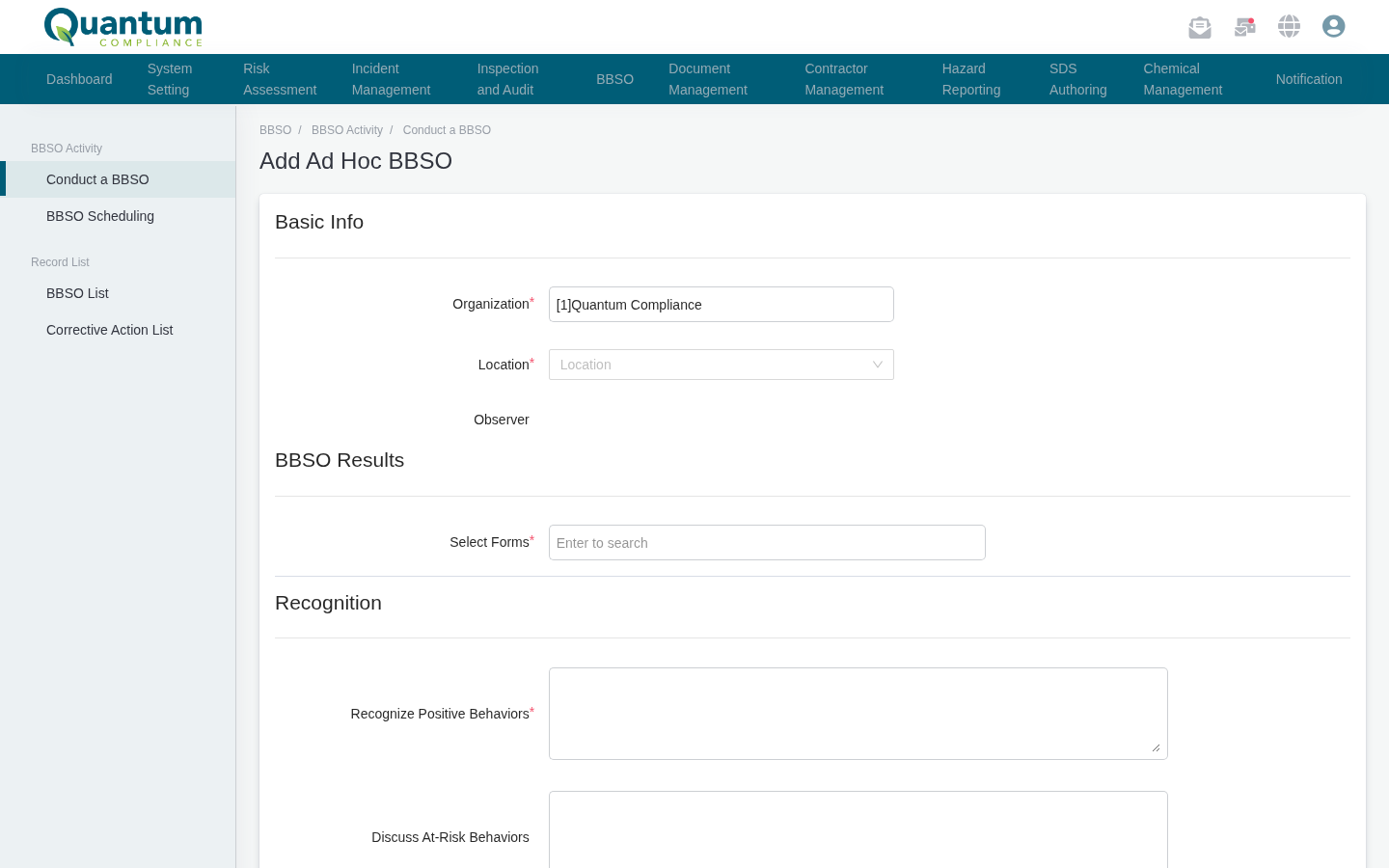
Task: Click the Organization input field
Action: (x=722, y=305)
